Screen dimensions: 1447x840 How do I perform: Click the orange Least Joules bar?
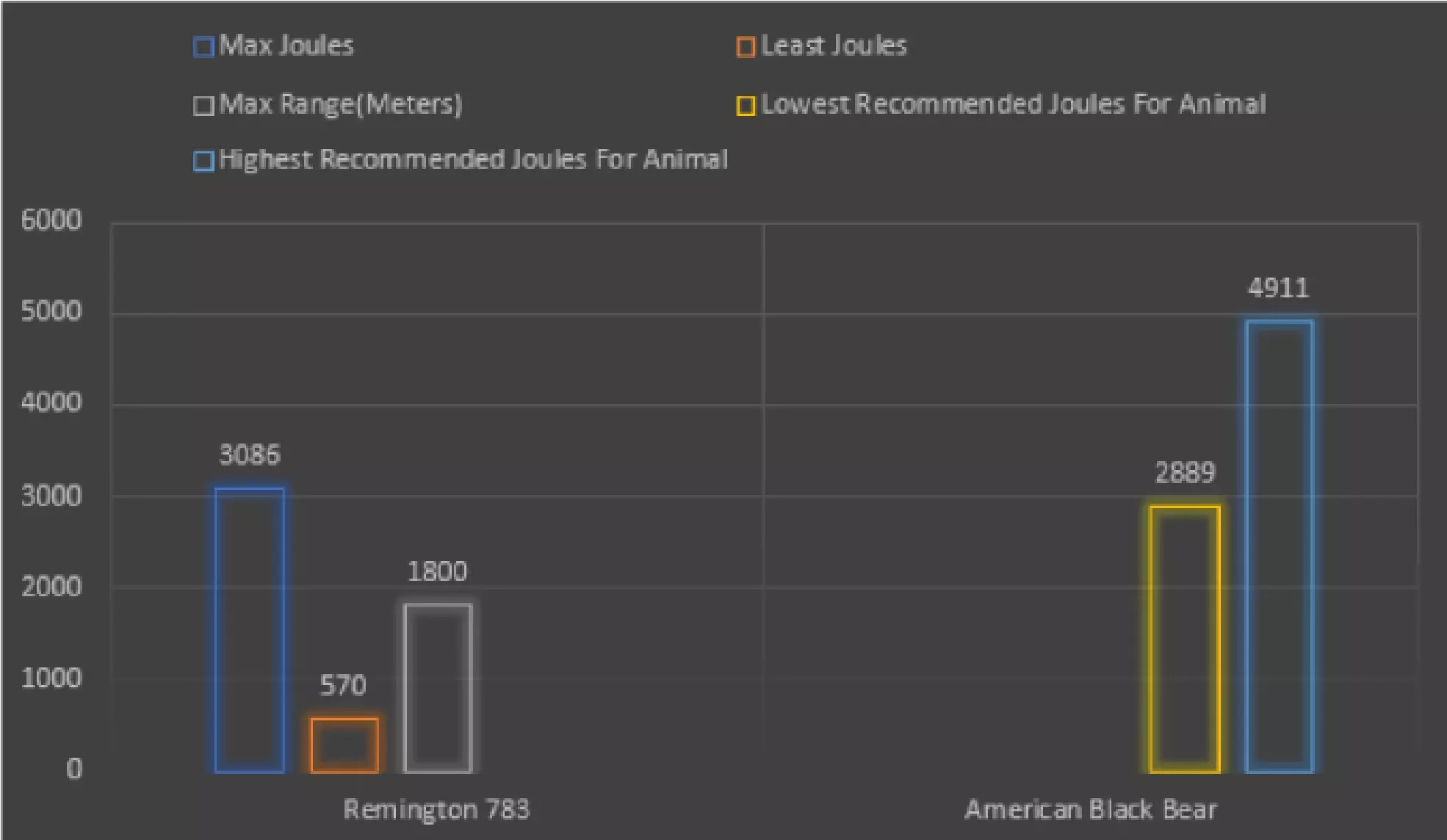tap(344, 745)
